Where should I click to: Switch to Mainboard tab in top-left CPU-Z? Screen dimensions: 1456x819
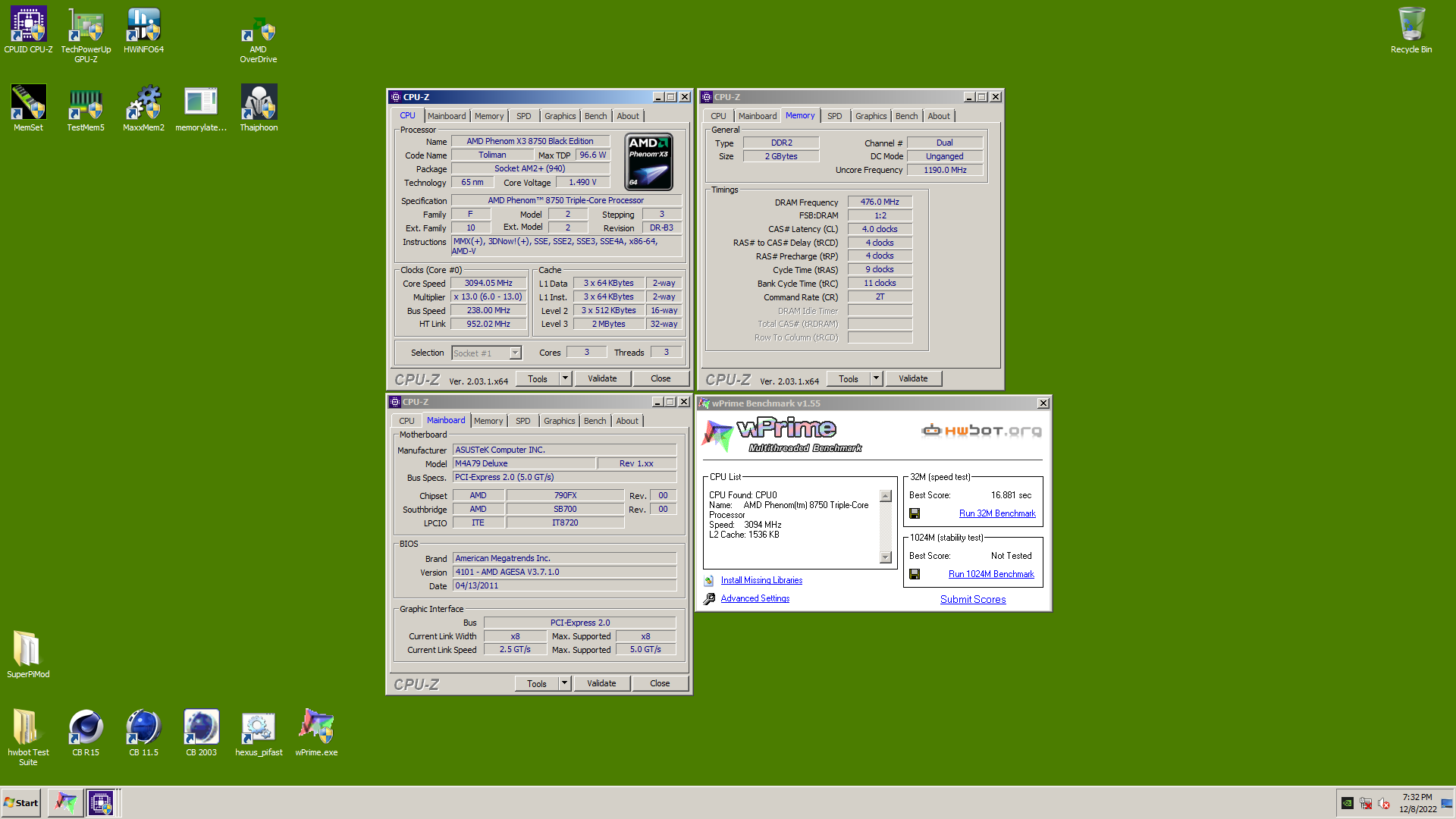[x=447, y=116]
